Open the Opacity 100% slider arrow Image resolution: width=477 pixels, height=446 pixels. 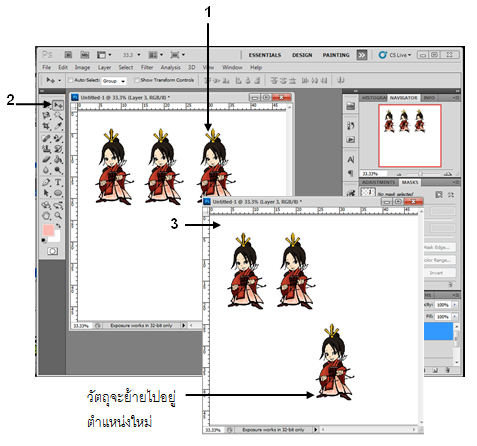click(x=454, y=305)
